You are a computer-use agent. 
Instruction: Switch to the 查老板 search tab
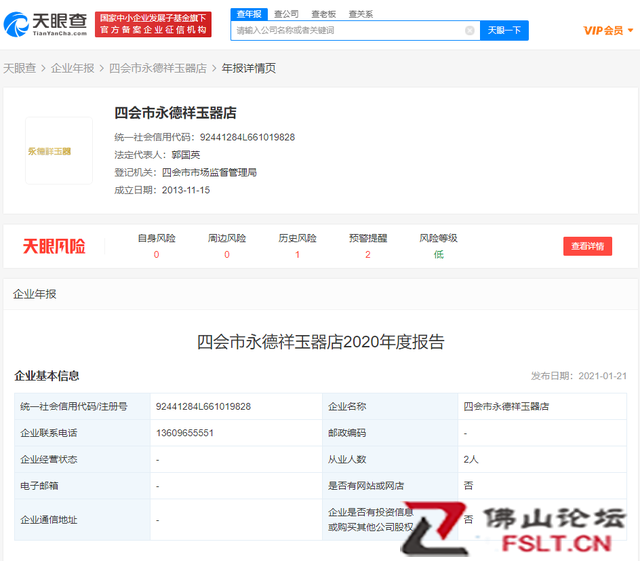click(x=323, y=14)
